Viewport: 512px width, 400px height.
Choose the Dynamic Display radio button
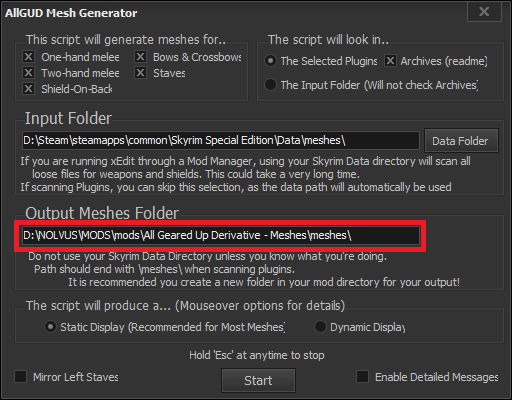[320, 327]
